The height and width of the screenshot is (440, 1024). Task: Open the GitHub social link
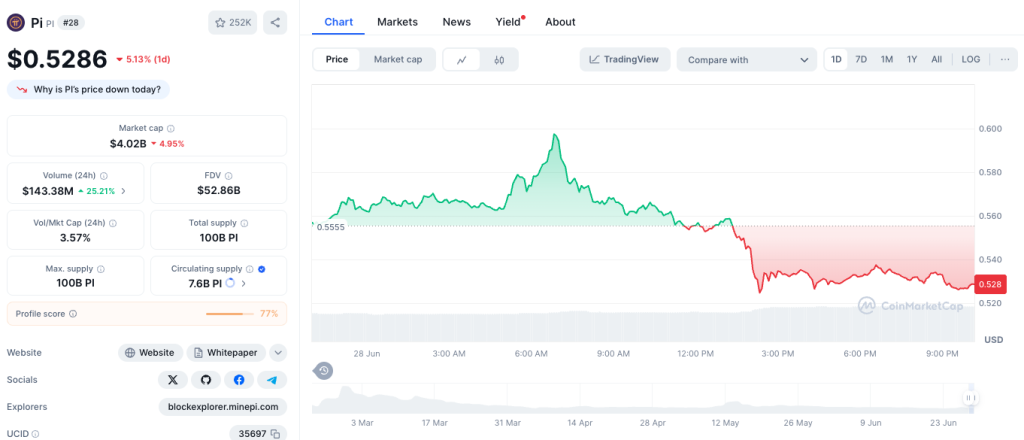[x=206, y=380]
